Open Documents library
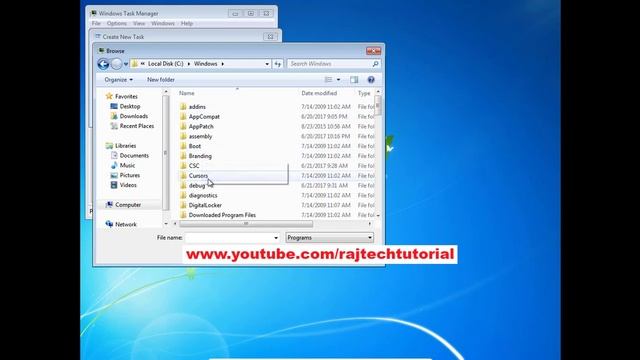 point(134,156)
